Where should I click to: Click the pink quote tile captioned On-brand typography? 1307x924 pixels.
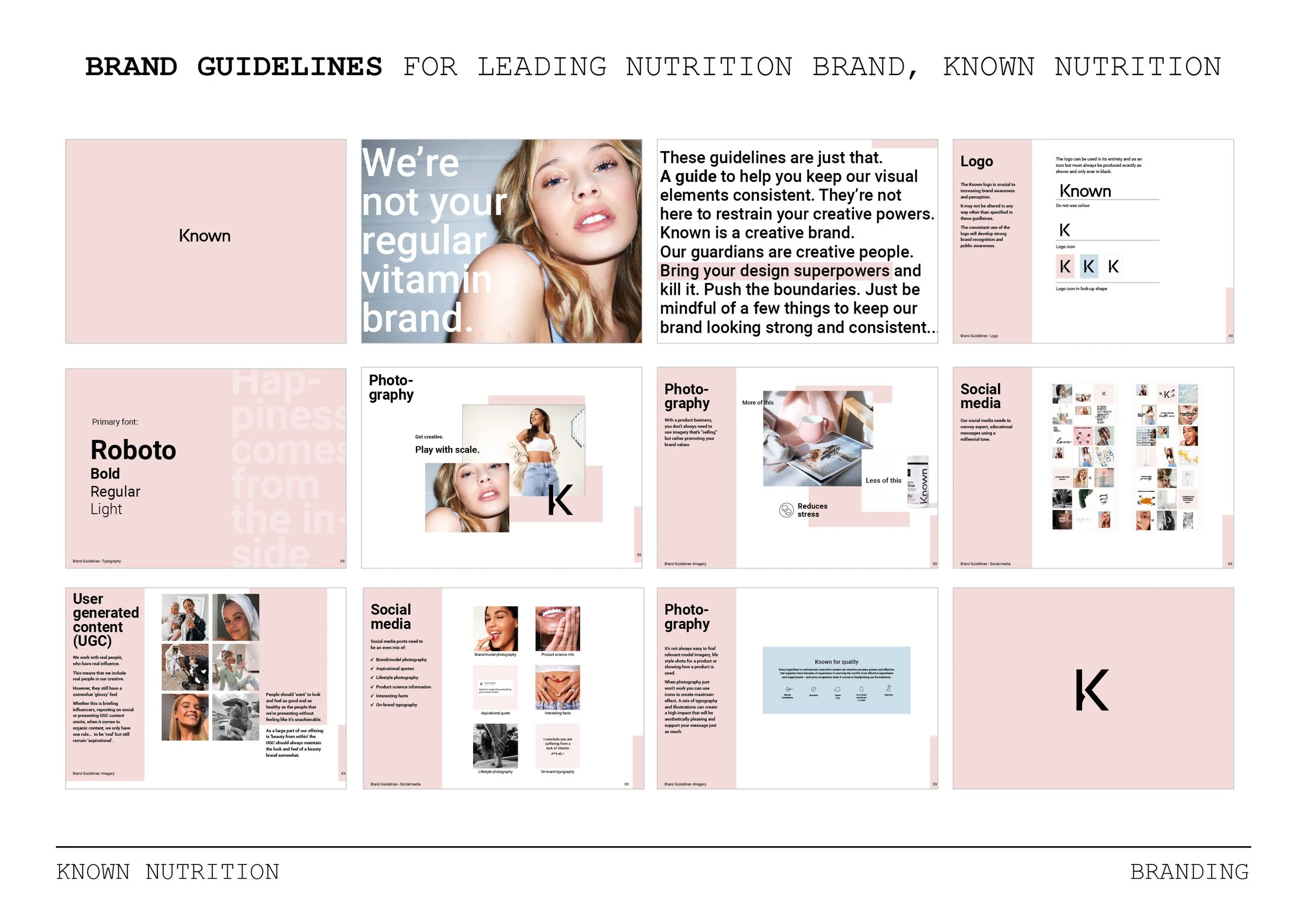557,746
